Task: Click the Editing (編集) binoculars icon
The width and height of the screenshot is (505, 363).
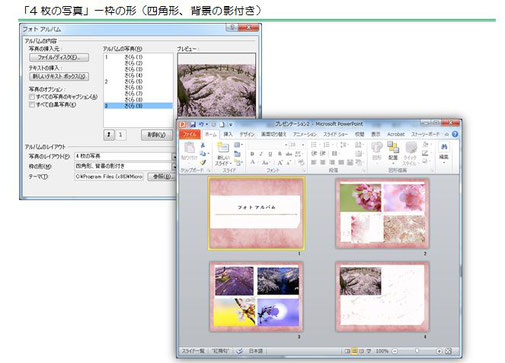Action: [x=444, y=147]
